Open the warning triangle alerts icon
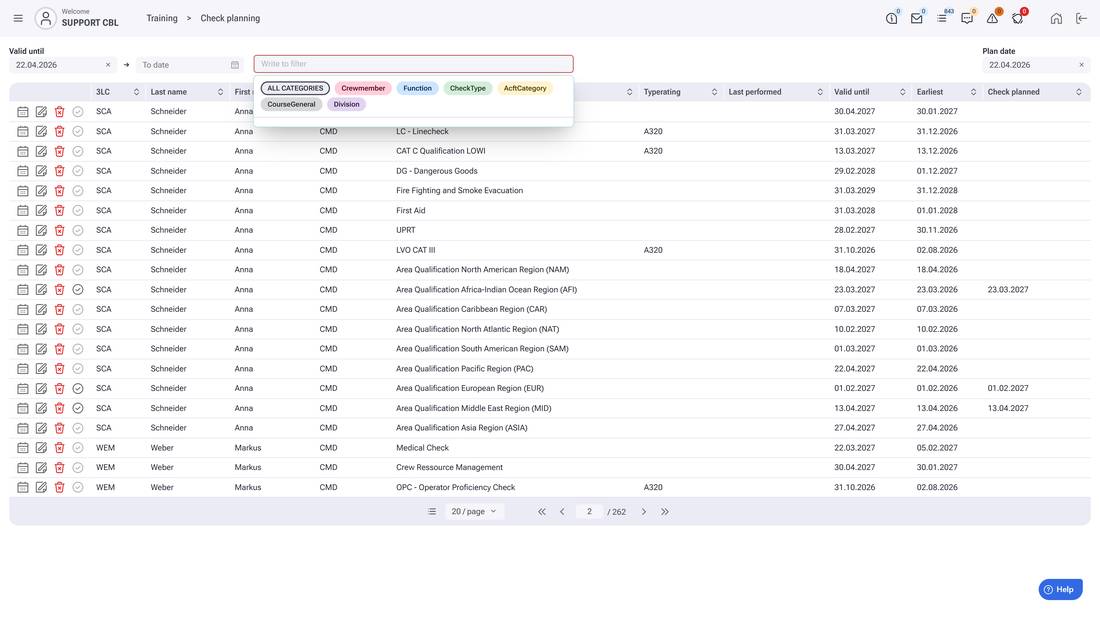Screen dimensions: 1100x619 (x=992, y=18)
